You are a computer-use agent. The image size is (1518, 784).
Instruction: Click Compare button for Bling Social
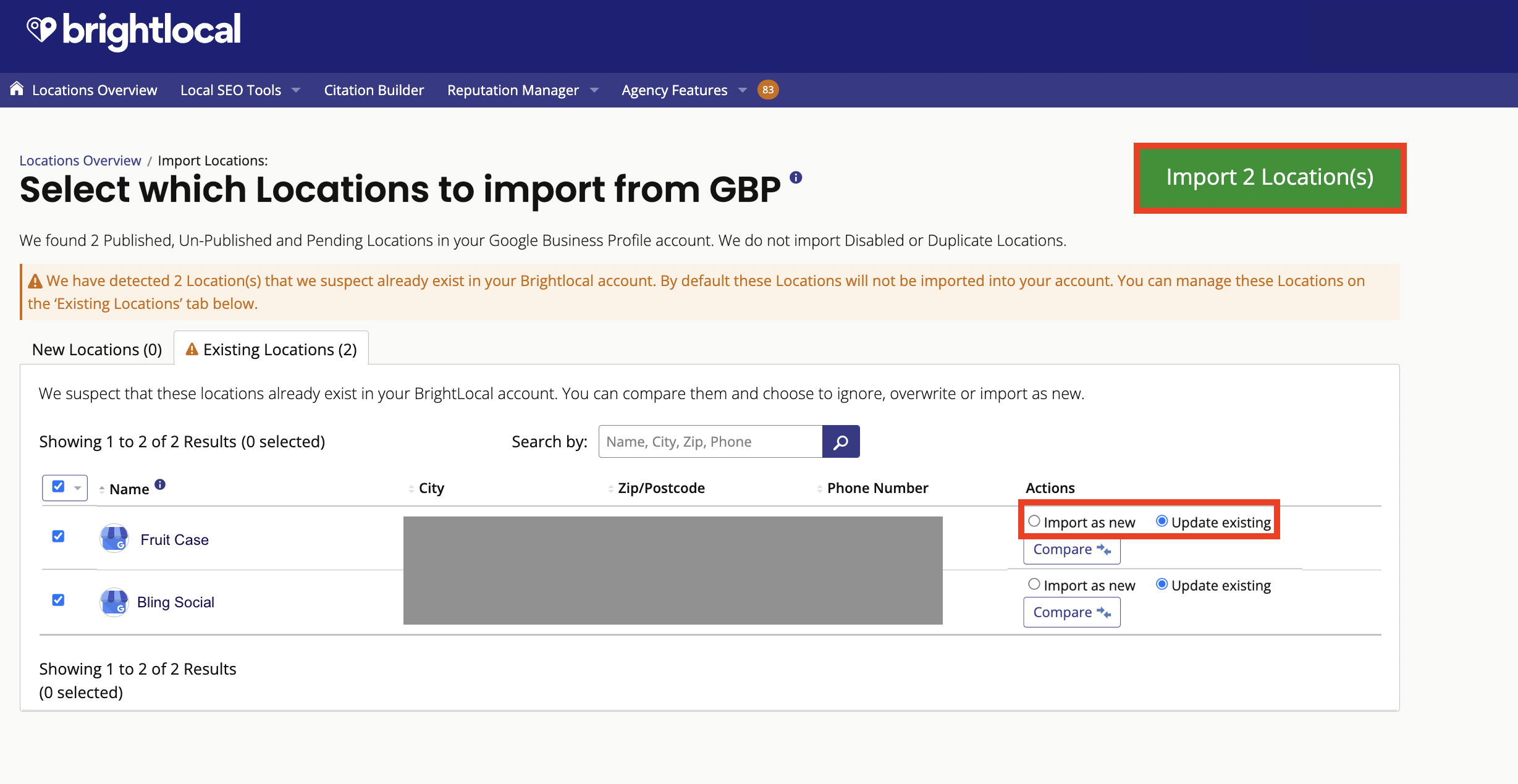(1071, 612)
